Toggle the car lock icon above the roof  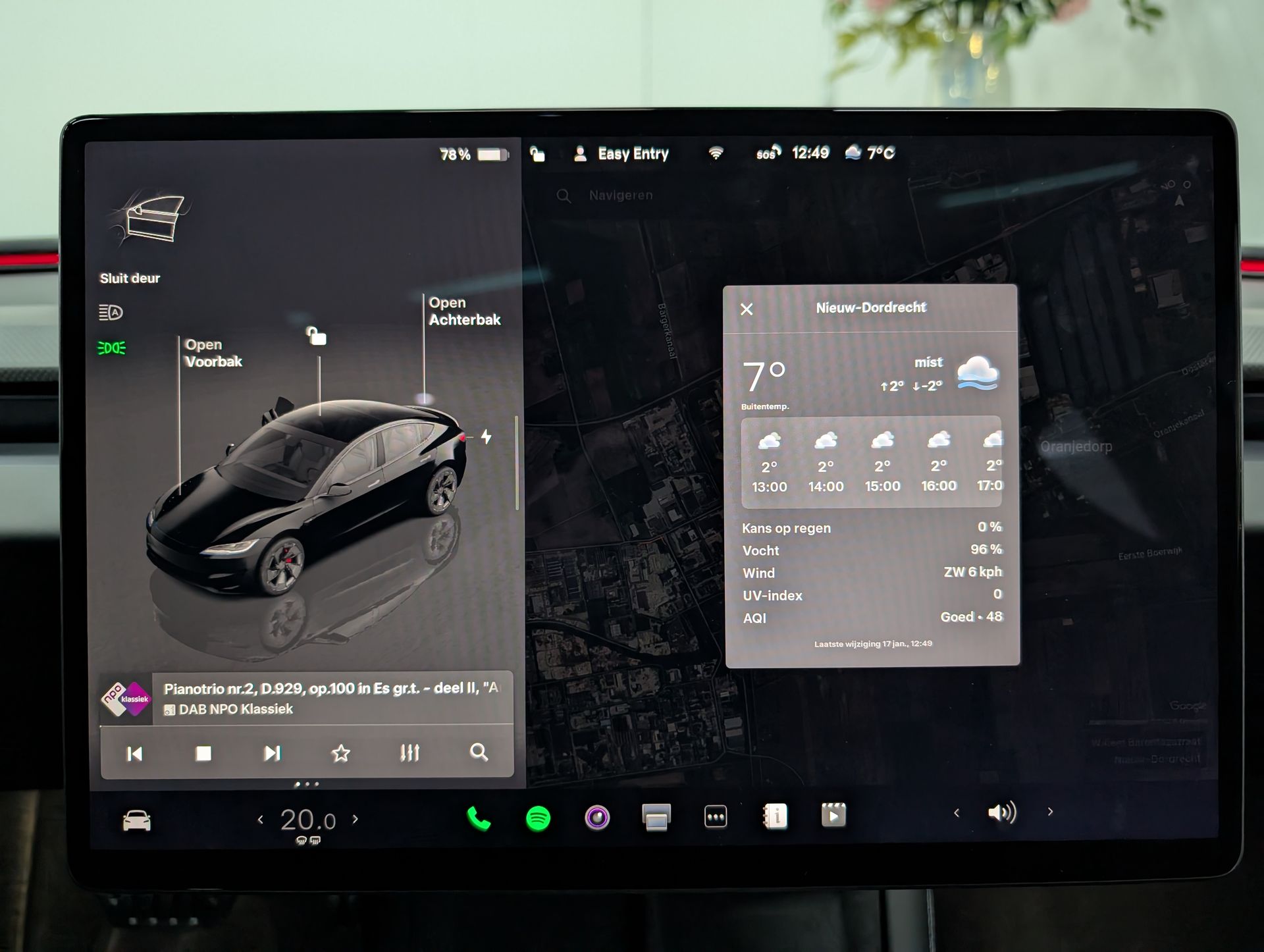pos(317,336)
